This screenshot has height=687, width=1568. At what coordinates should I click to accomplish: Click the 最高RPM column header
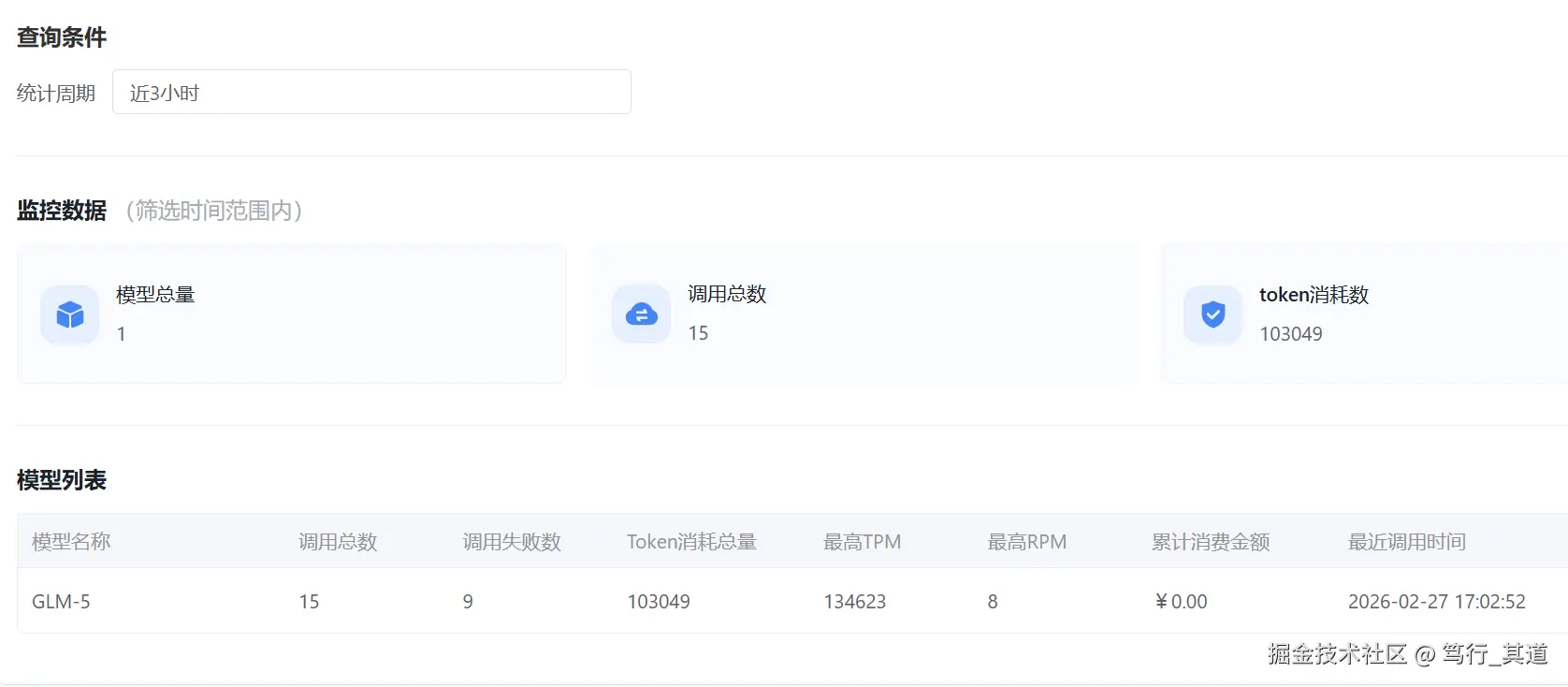point(1026,542)
